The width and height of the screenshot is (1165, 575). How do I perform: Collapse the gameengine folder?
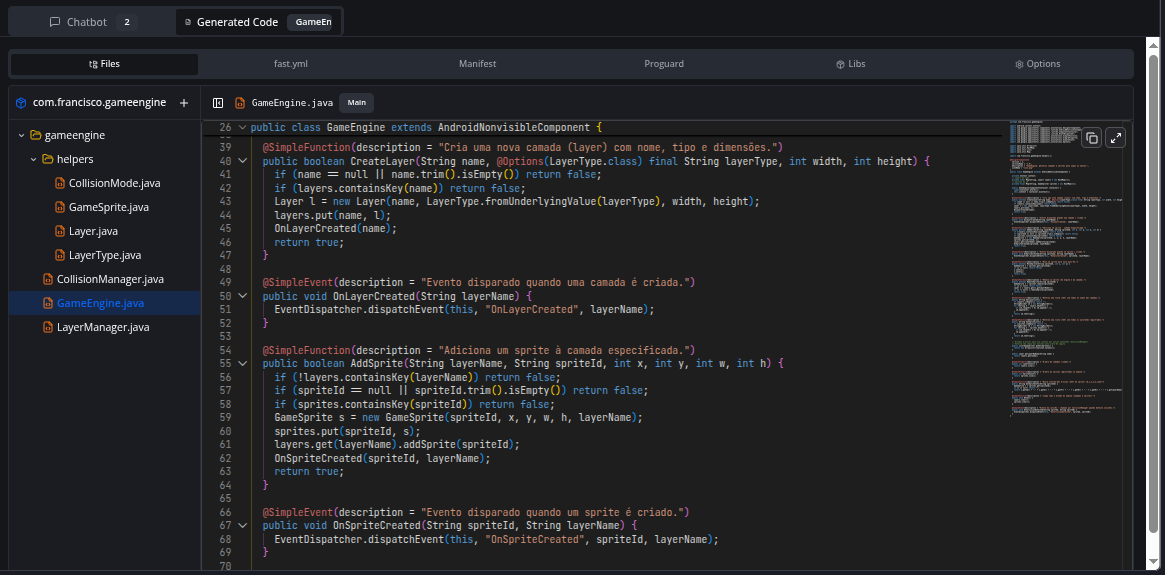point(21,135)
